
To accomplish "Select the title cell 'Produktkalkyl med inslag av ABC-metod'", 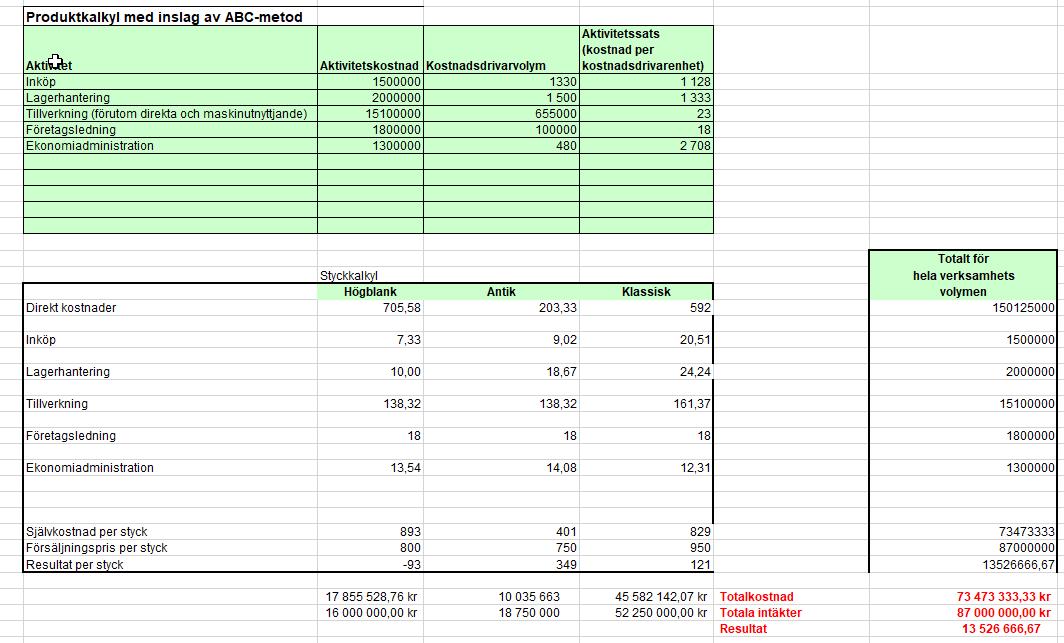I will point(164,17).
